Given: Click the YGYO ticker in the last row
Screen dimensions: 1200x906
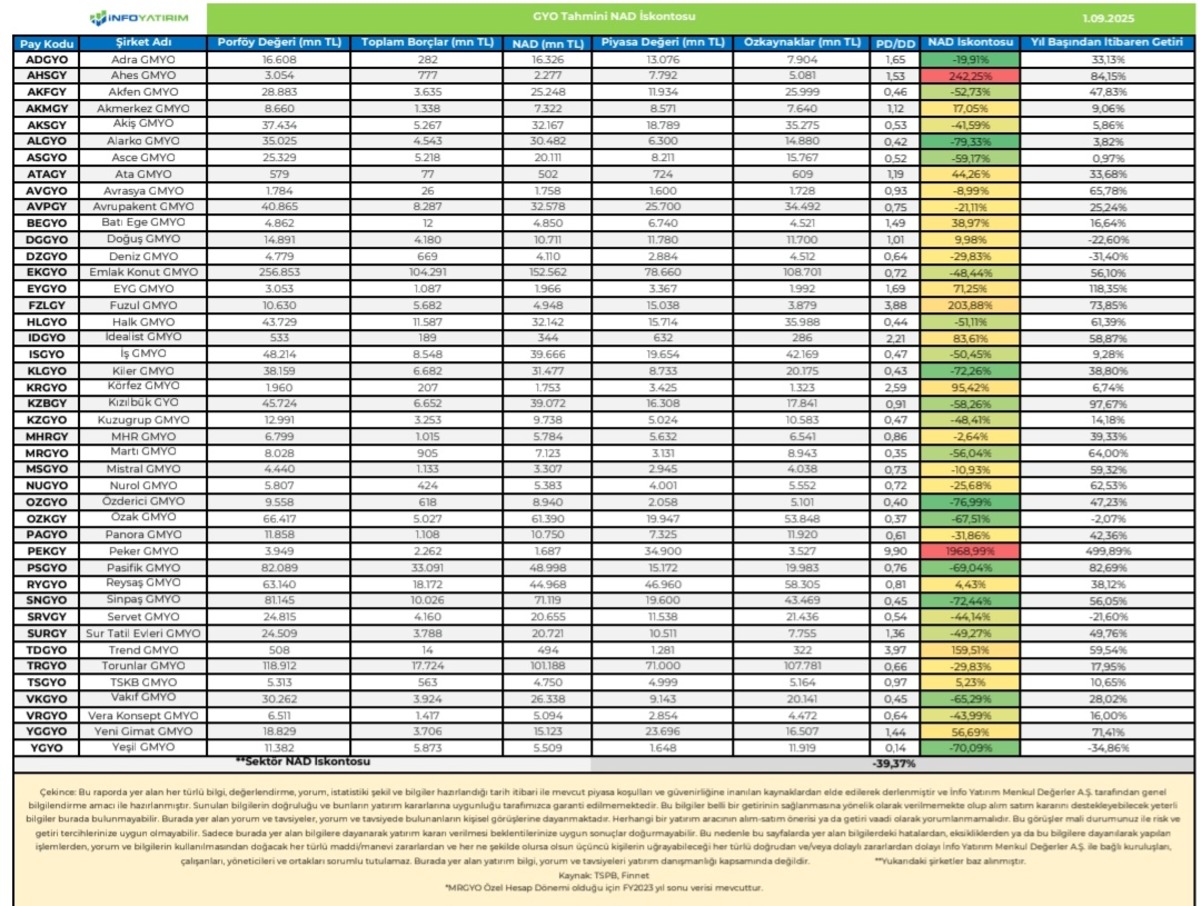Looking at the screenshot, I should pos(47,747).
